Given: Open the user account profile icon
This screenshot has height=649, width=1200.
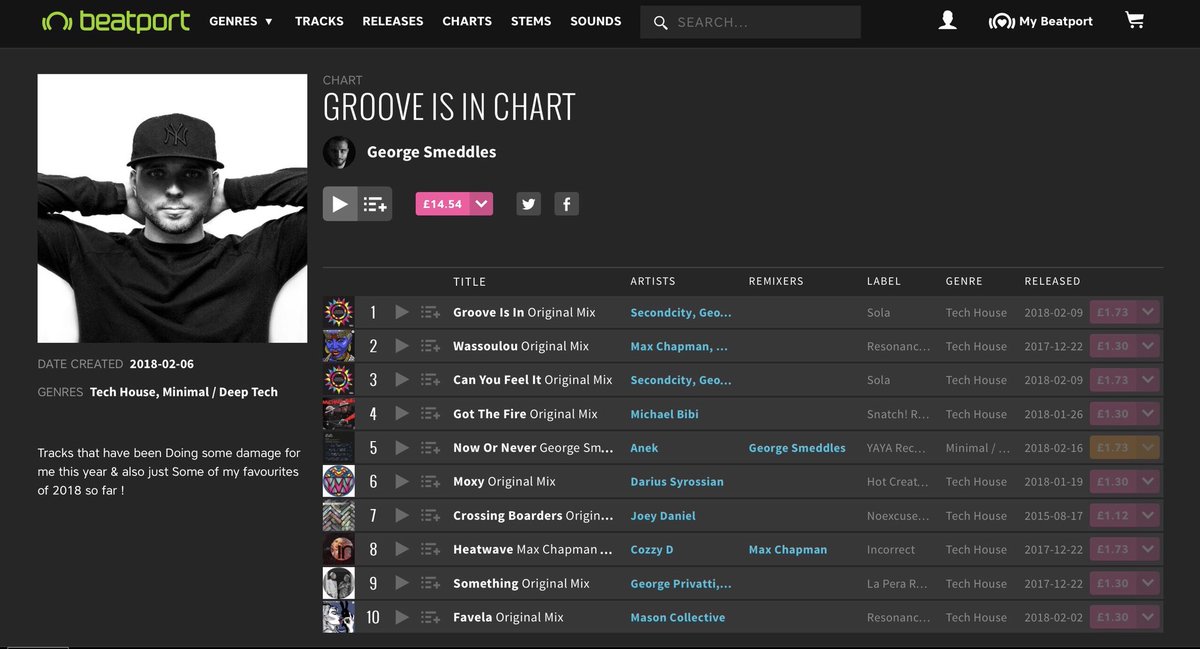Looking at the screenshot, I should tap(947, 19).
